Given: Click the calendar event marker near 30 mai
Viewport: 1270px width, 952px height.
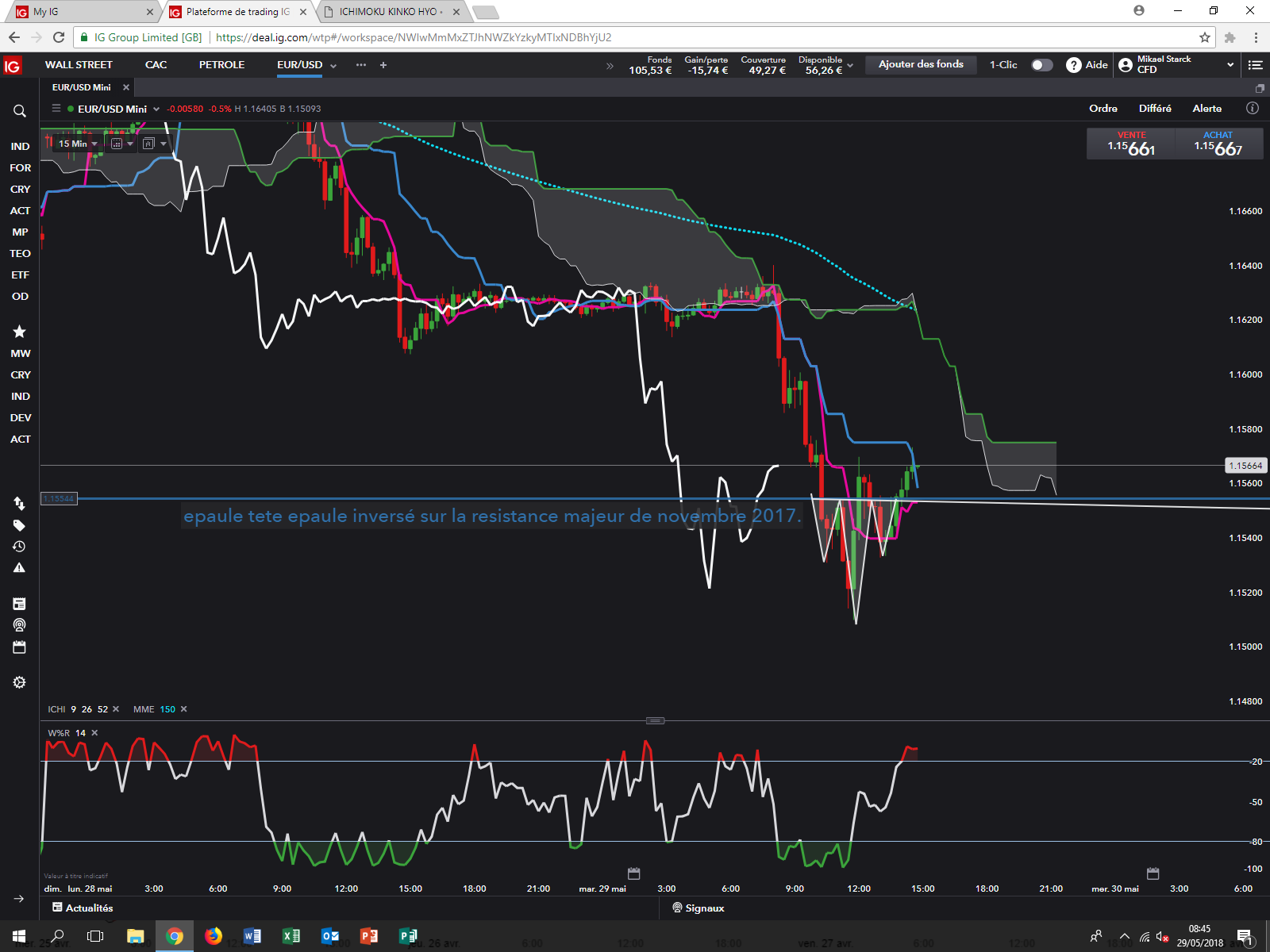Looking at the screenshot, I should (1153, 873).
